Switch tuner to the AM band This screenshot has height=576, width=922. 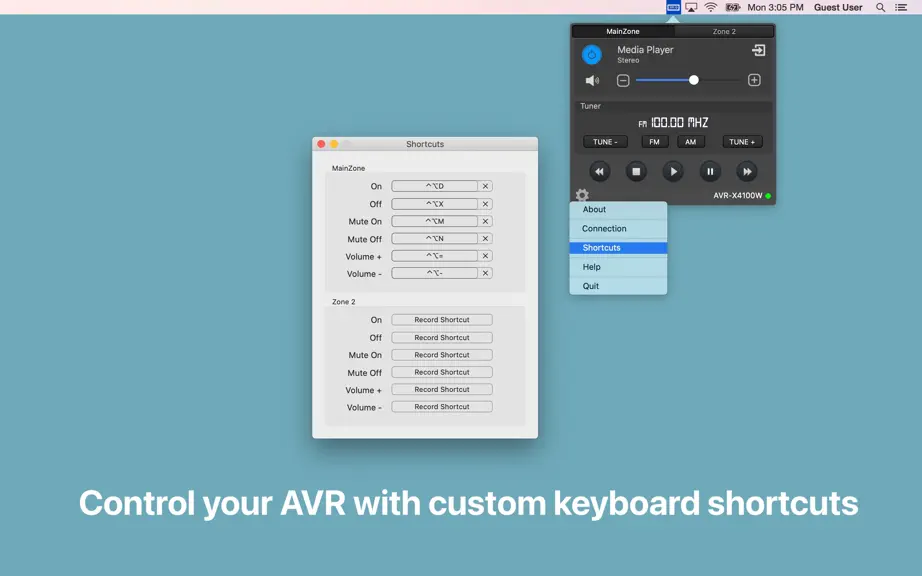[x=690, y=142]
